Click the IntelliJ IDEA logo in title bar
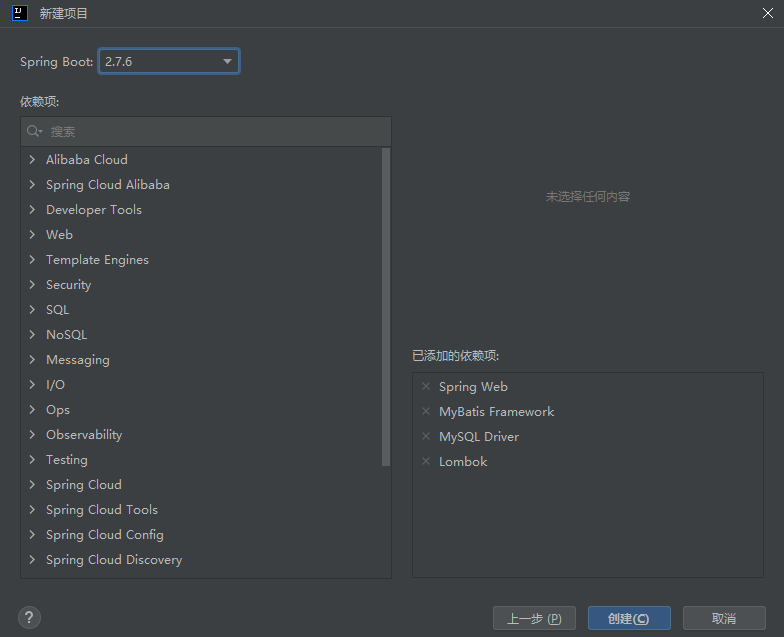This screenshot has width=784, height=637. (x=20, y=13)
